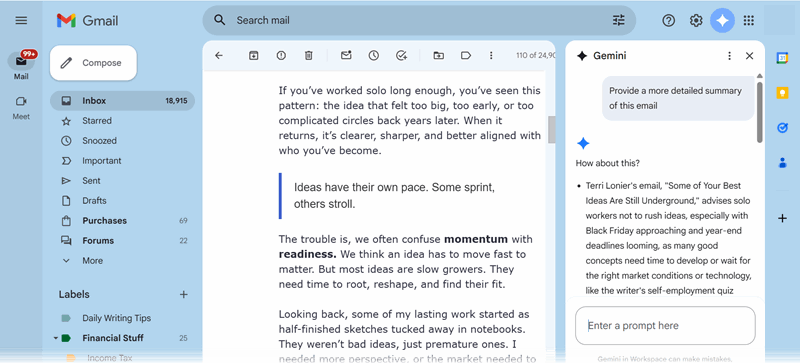The height and width of the screenshot is (364, 800).
Task: Click the Gmail logo
Action: pyautogui.click(x=87, y=20)
